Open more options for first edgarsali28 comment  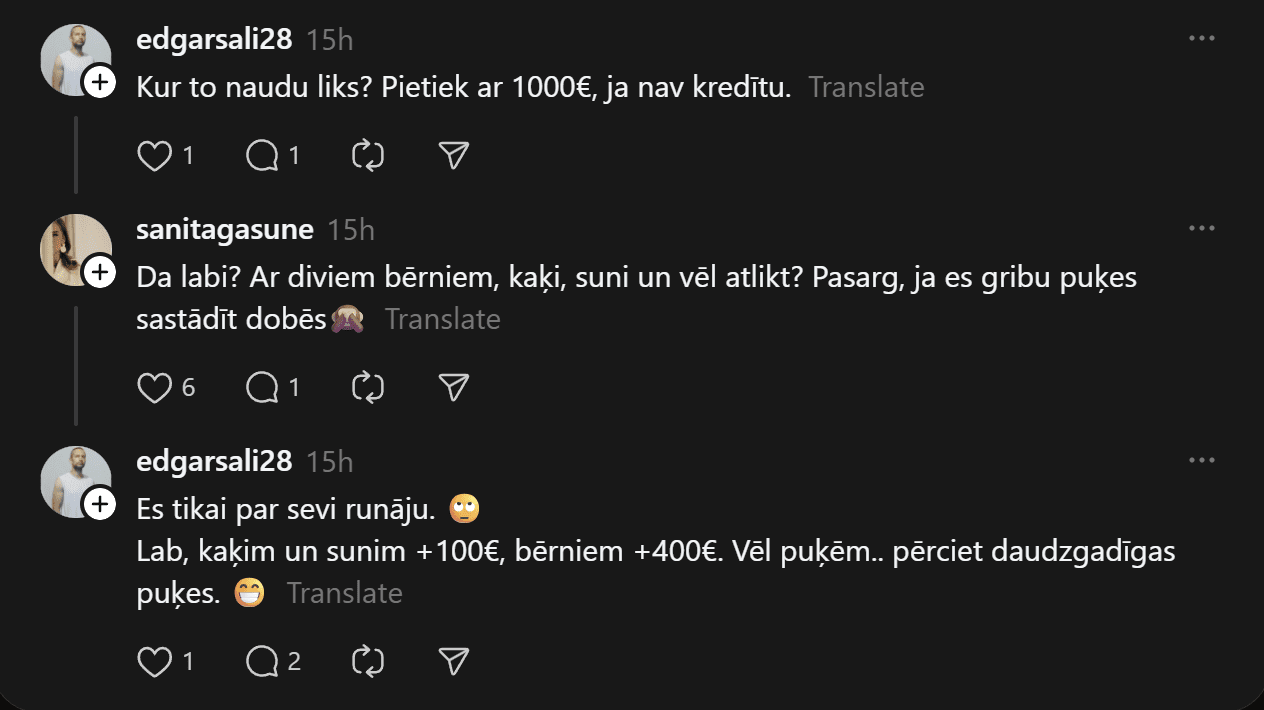1201,39
